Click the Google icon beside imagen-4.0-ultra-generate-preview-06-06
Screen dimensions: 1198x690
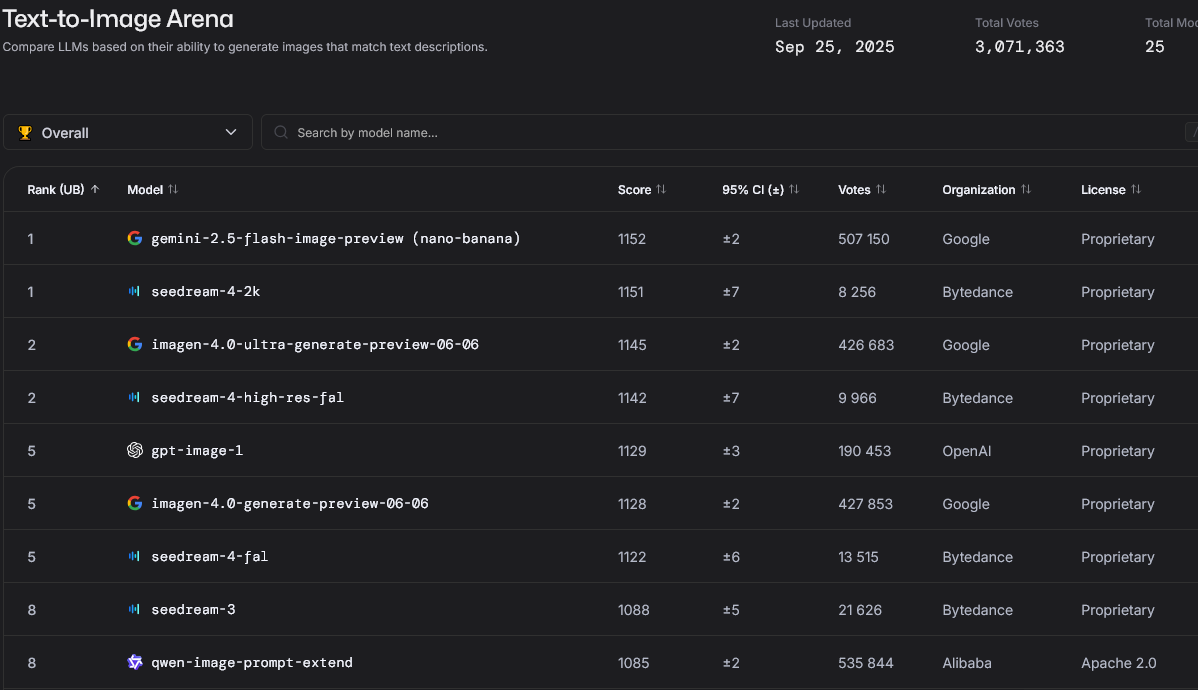(135, 345)
